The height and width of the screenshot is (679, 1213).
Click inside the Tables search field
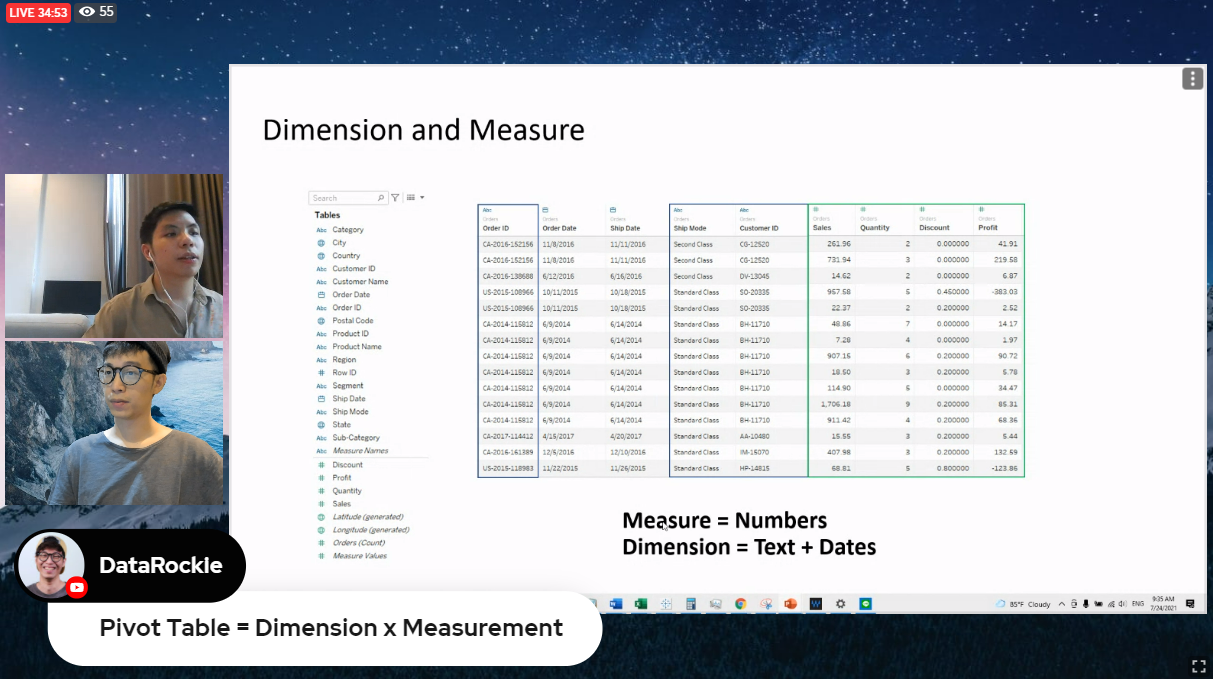(x=345, y=197)
